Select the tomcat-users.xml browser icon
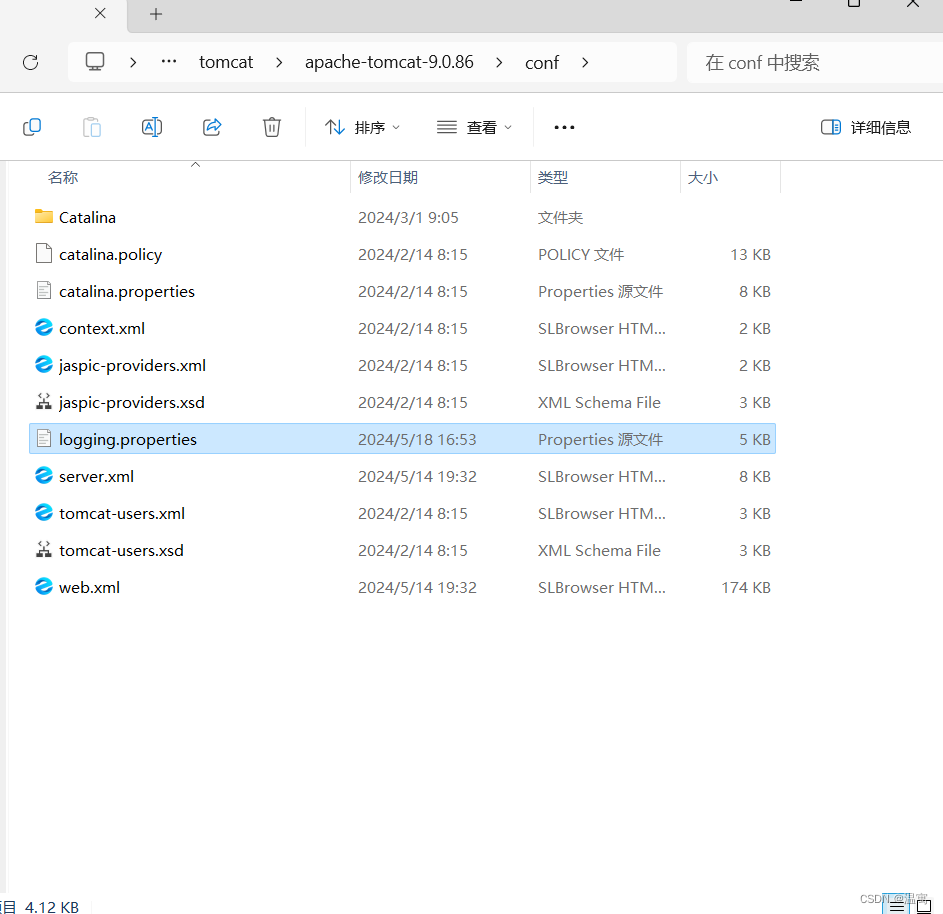Image resolution: width=943 pixels, height=914 pixels. 44,512
